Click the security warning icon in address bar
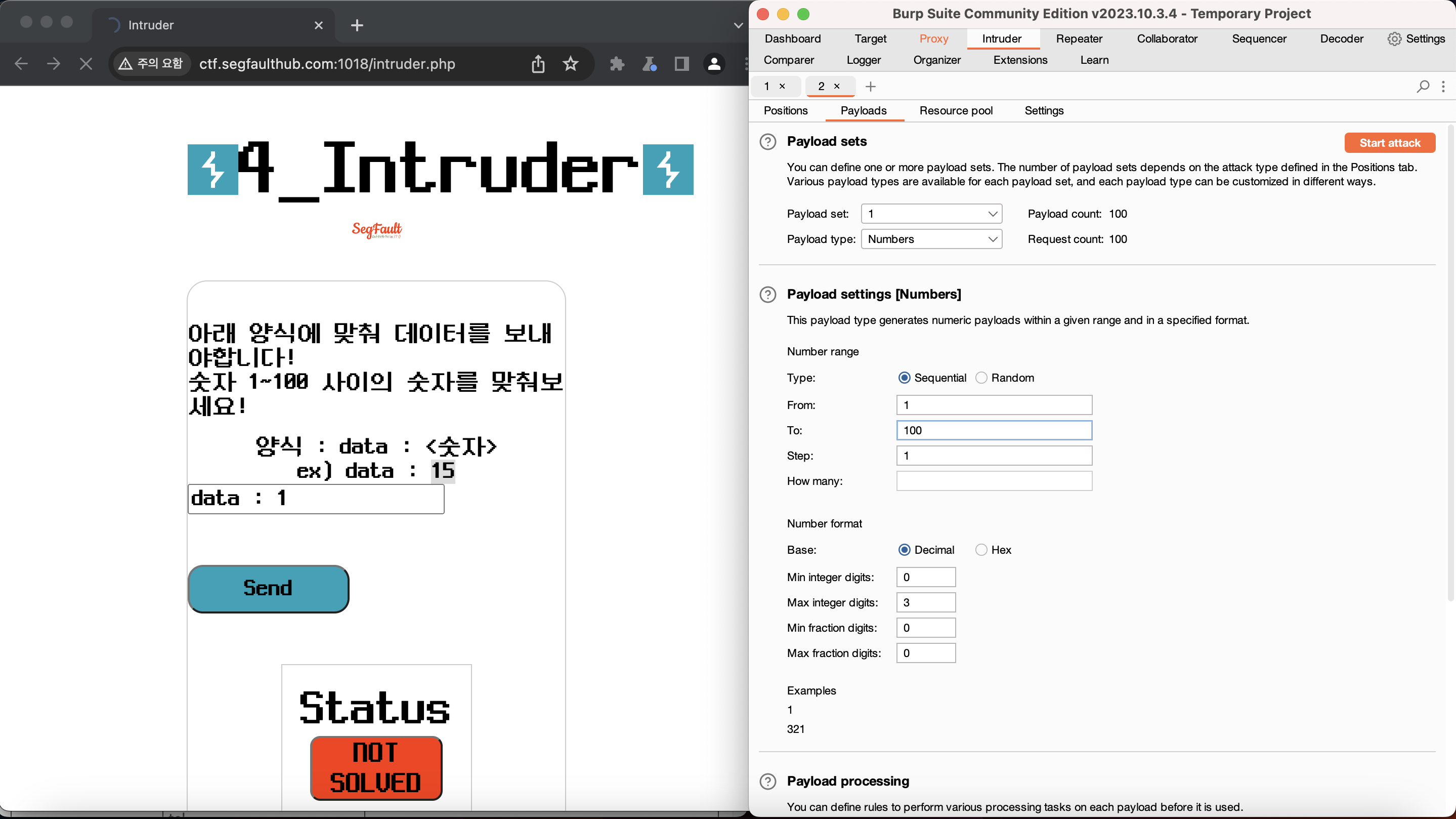The image size is (1456, 819). [125, 64]
